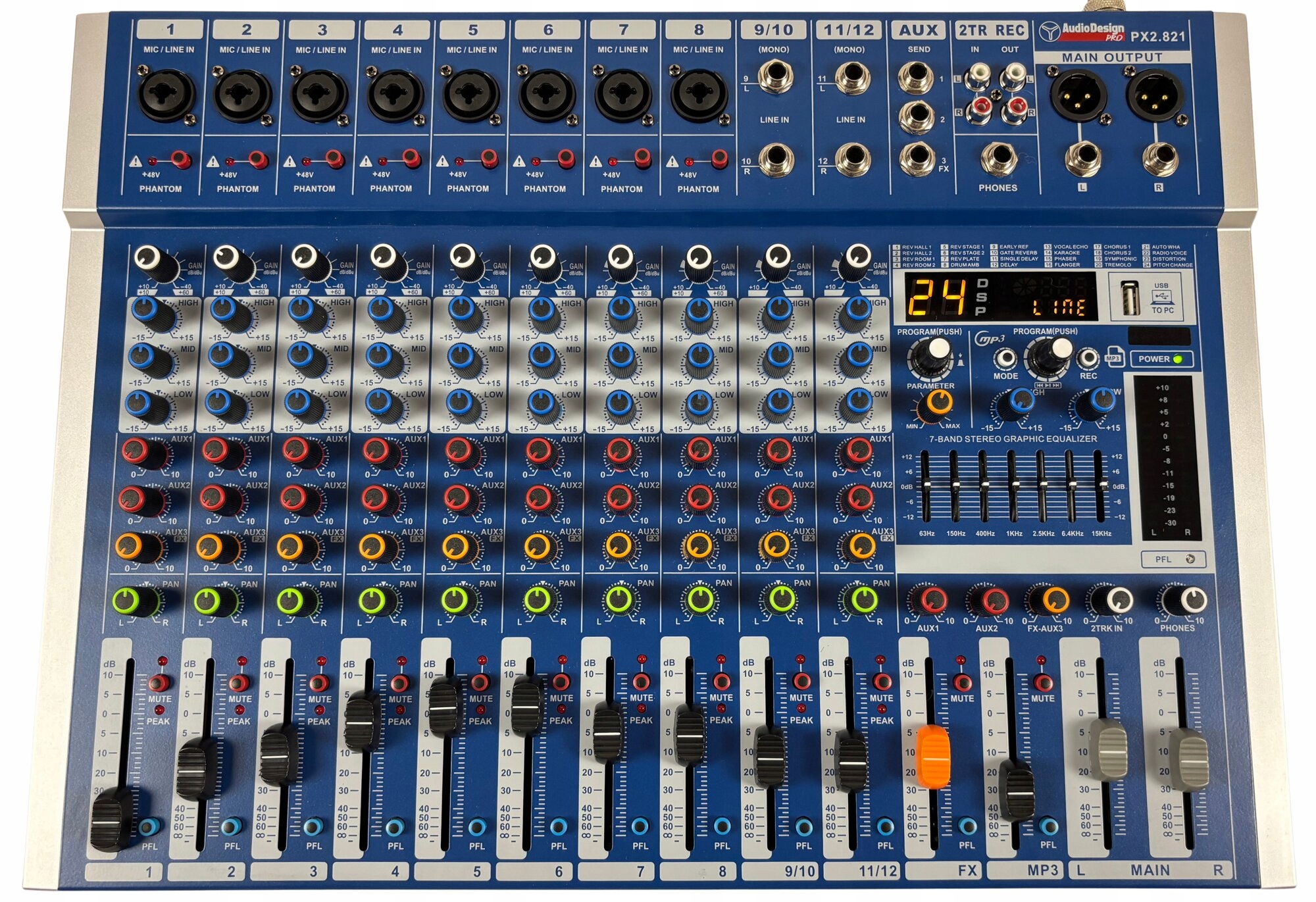
Task: Click the USB port slot
Action: (1129, 299)
